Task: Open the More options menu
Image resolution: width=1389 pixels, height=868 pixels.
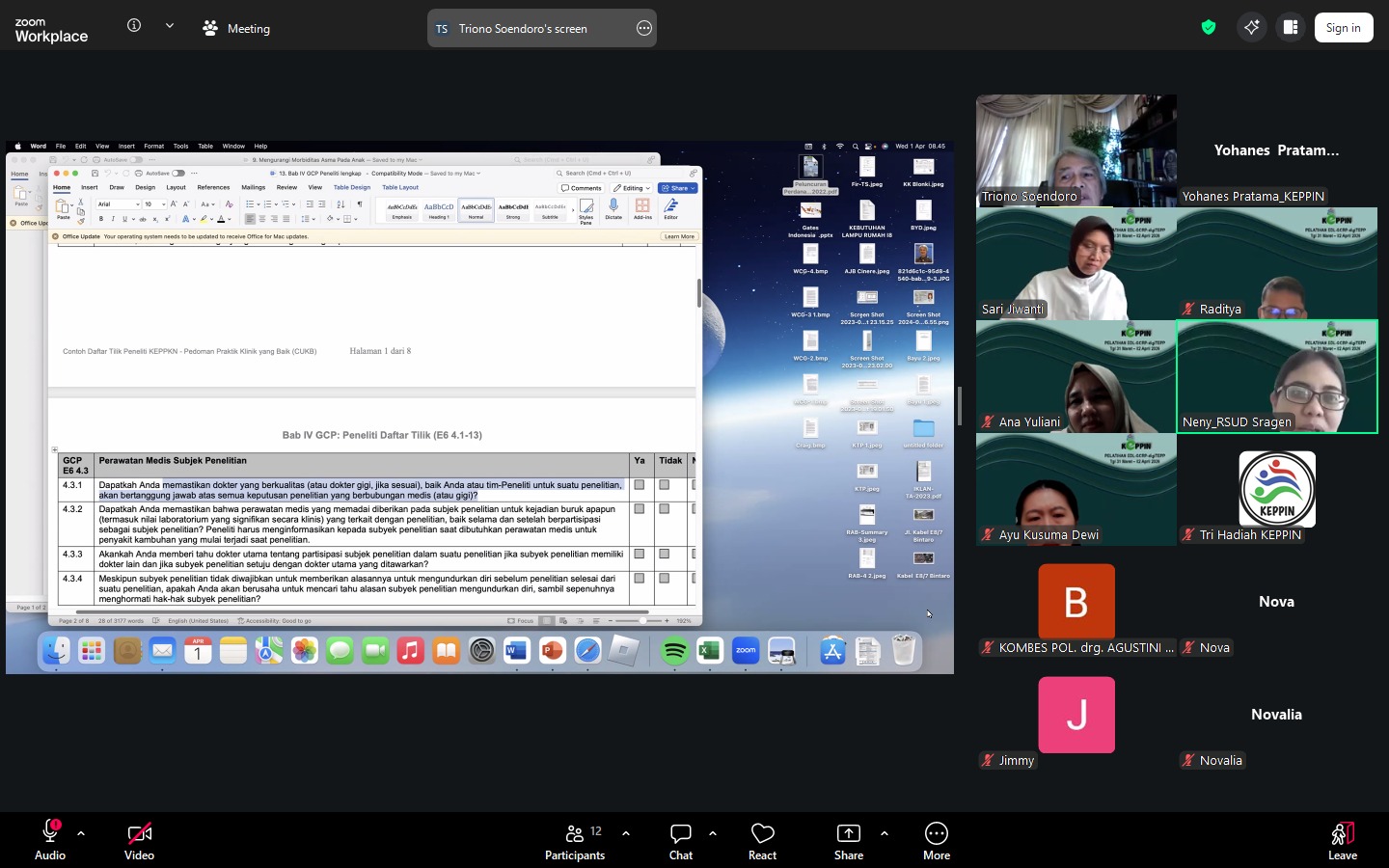Action: coord(936,833)
